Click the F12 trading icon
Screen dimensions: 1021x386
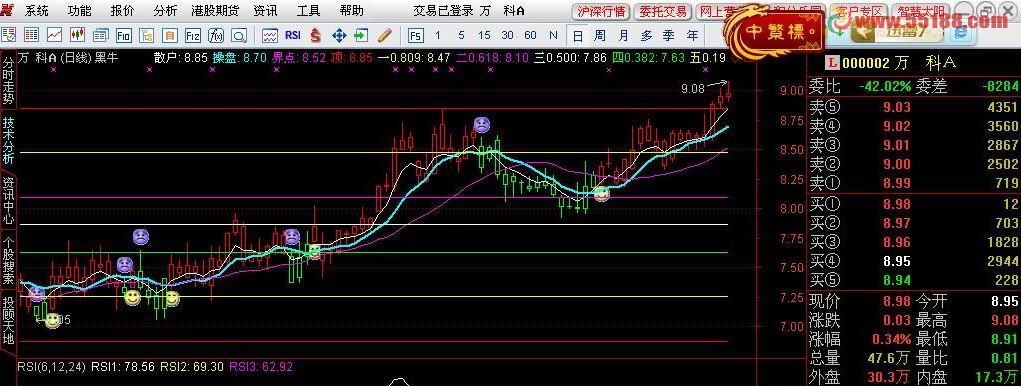tap(193, 35)
